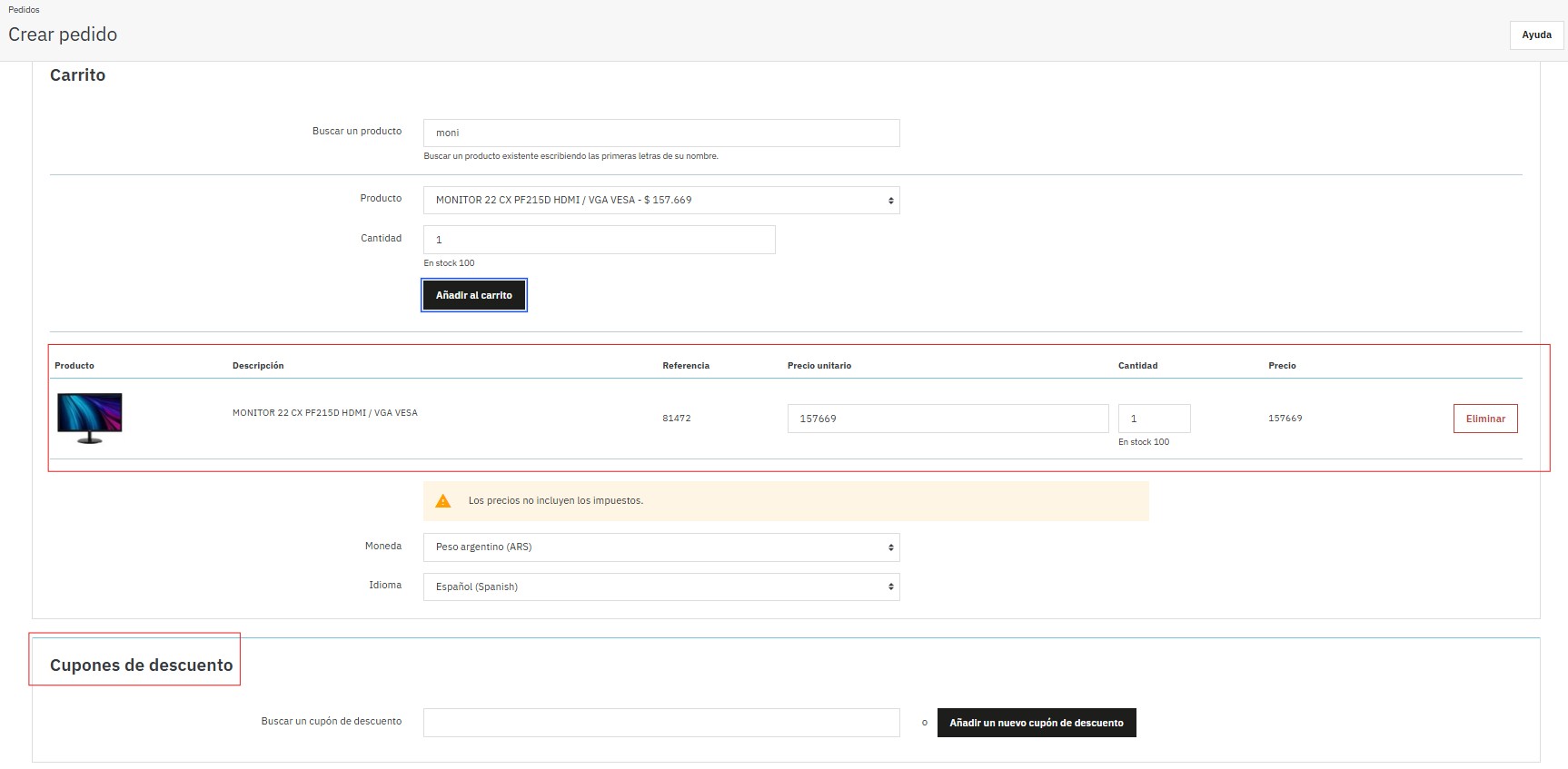
Task: Click the reference number 81472
Action: tap(676, 419)
